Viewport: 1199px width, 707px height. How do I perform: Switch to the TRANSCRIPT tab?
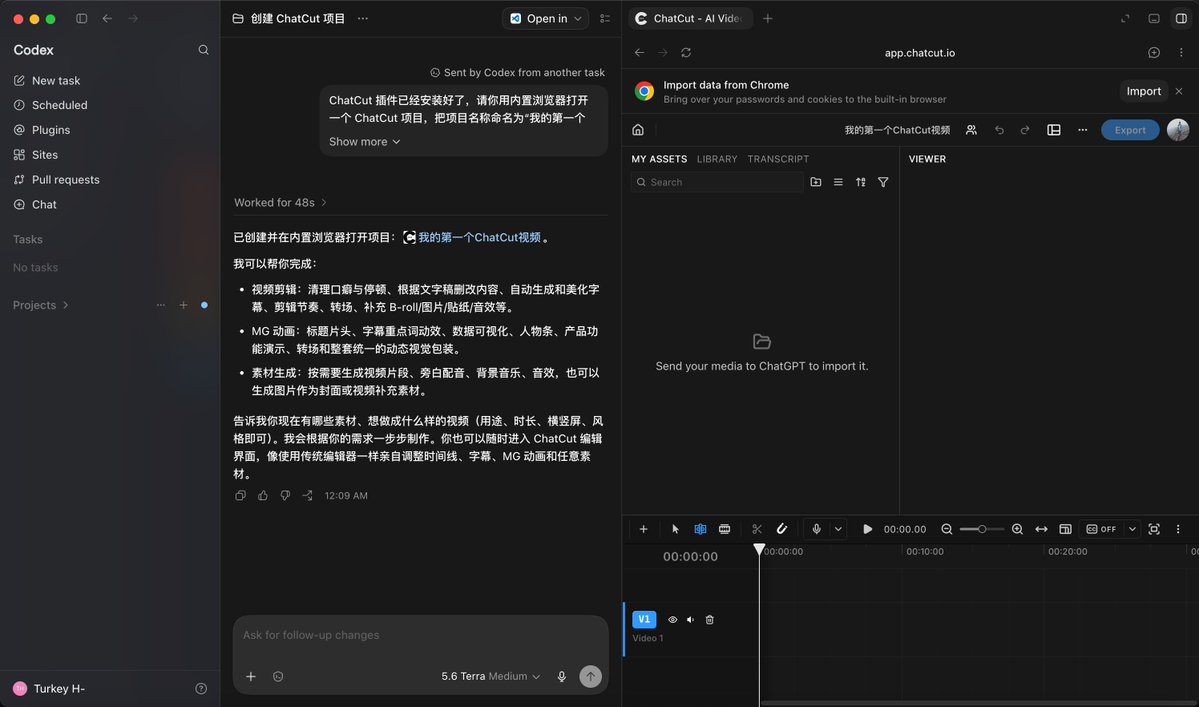click(x=778, y=159)
